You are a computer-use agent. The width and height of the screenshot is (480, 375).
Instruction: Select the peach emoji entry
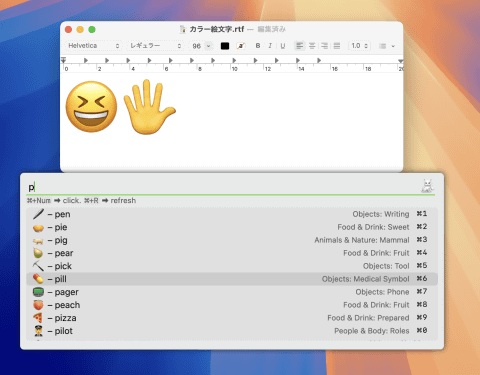[232, 305]
